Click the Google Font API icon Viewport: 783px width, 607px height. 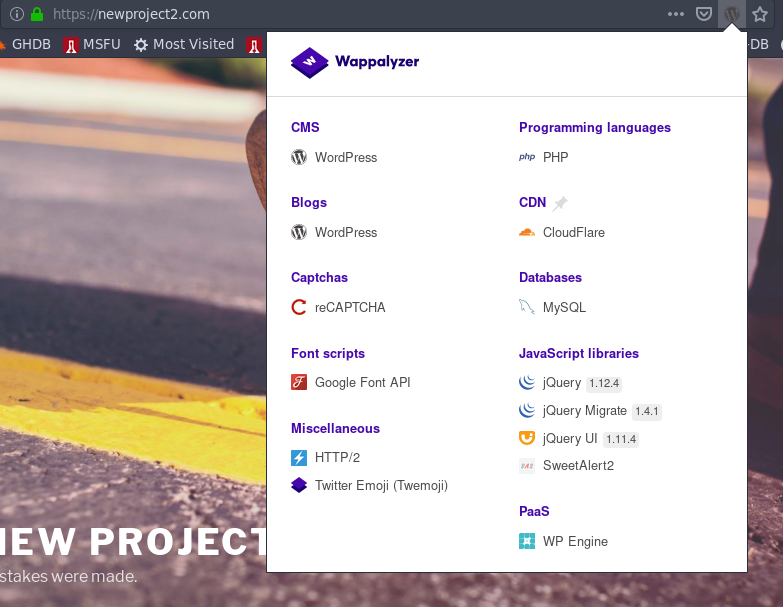299,382
